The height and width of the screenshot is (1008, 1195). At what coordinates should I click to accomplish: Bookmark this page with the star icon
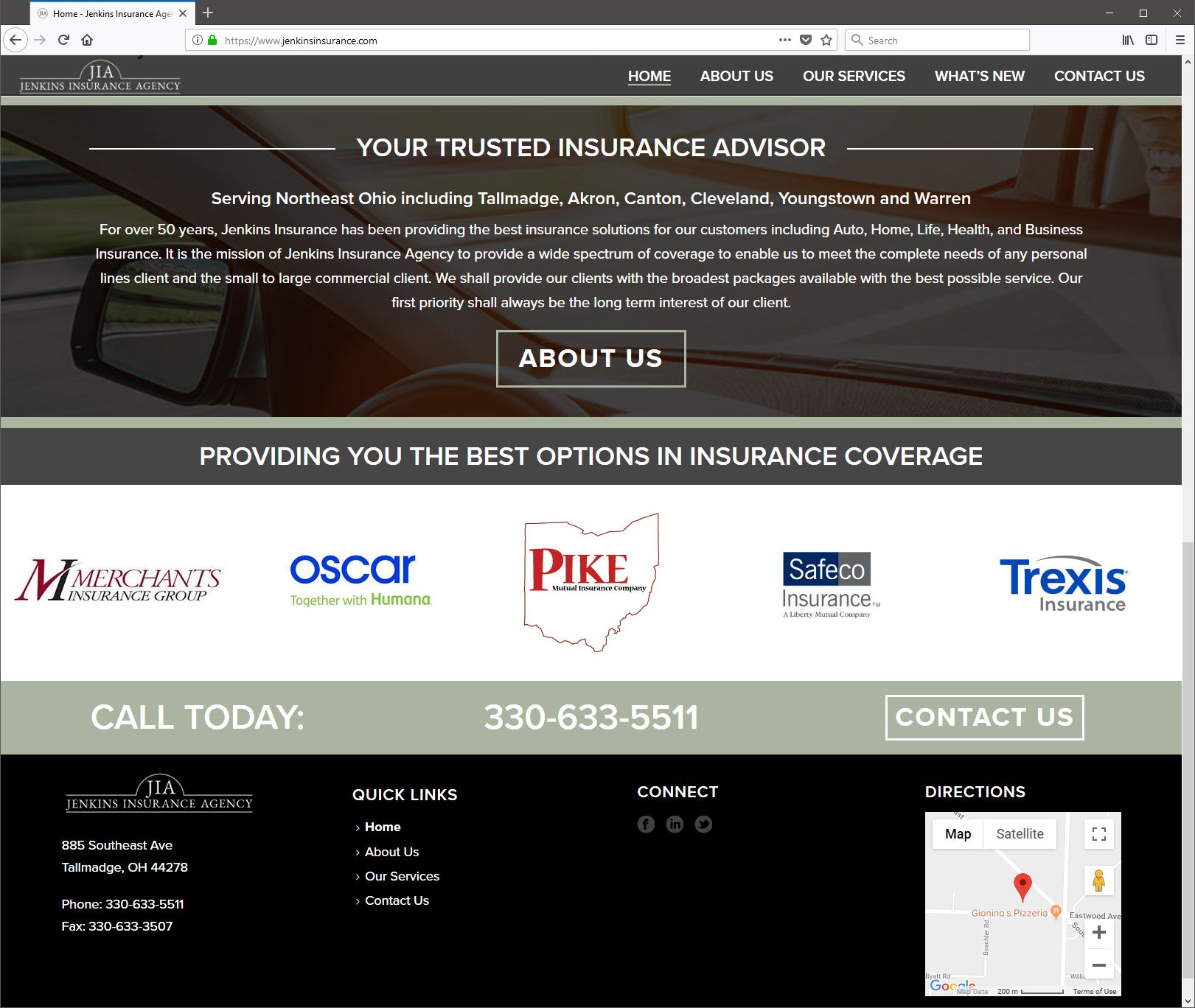(x=826, y=40)
